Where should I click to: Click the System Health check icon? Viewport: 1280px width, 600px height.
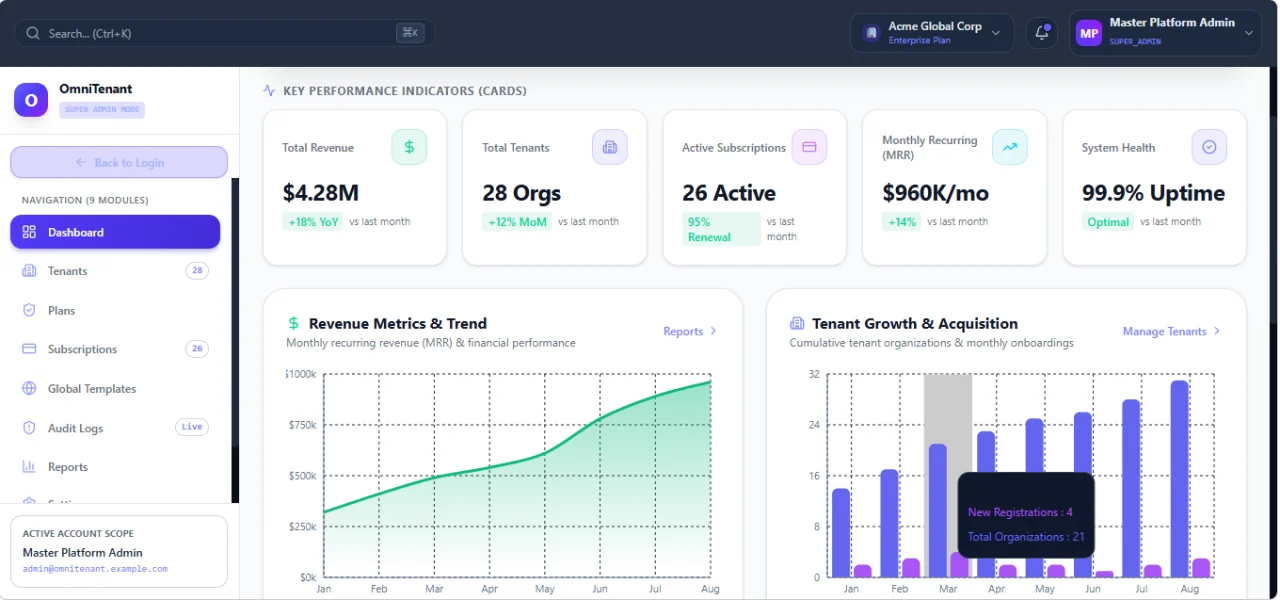(1209, 147)
